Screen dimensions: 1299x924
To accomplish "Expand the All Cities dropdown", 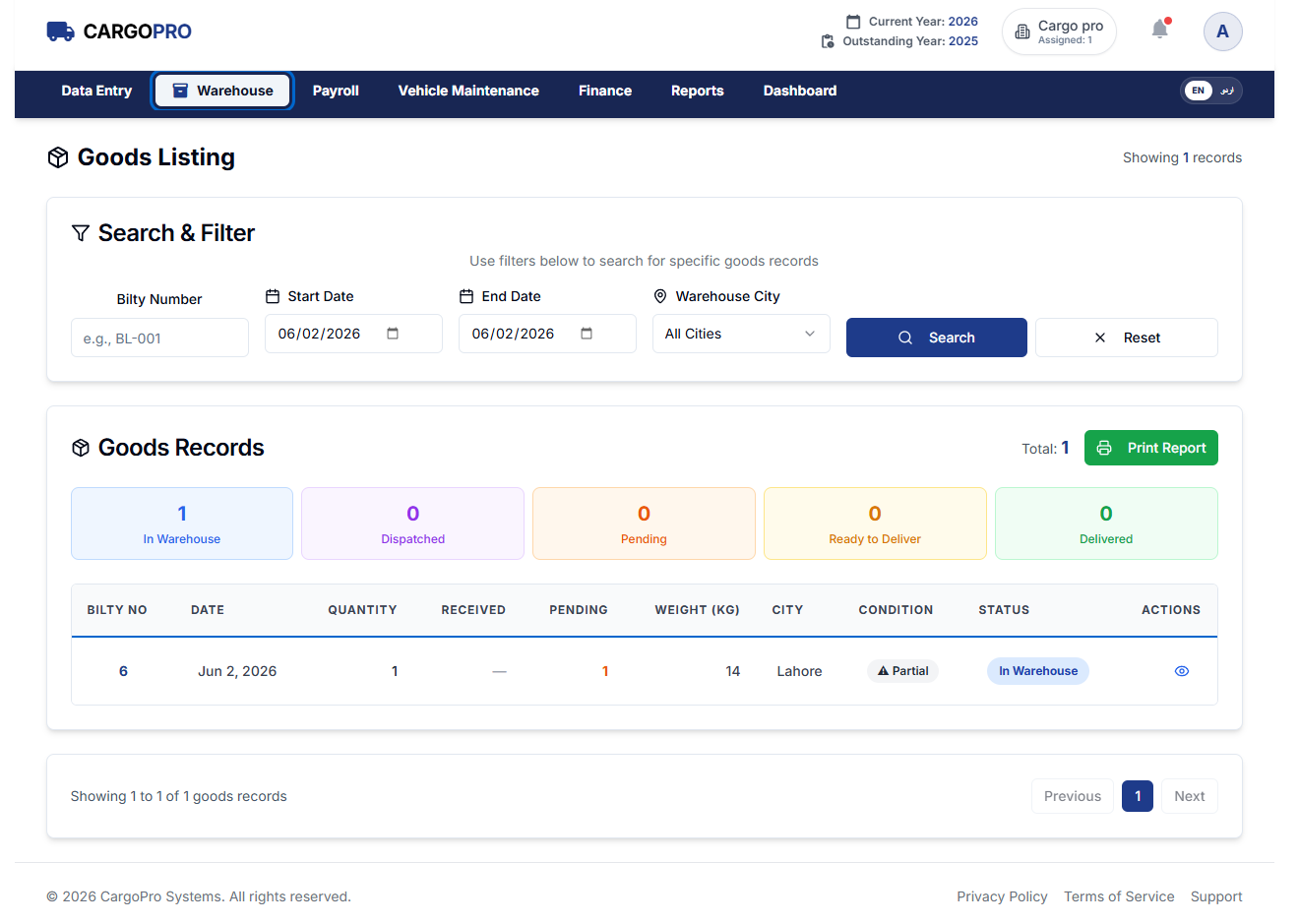I will pyautogui.click(x=741, y=334).
